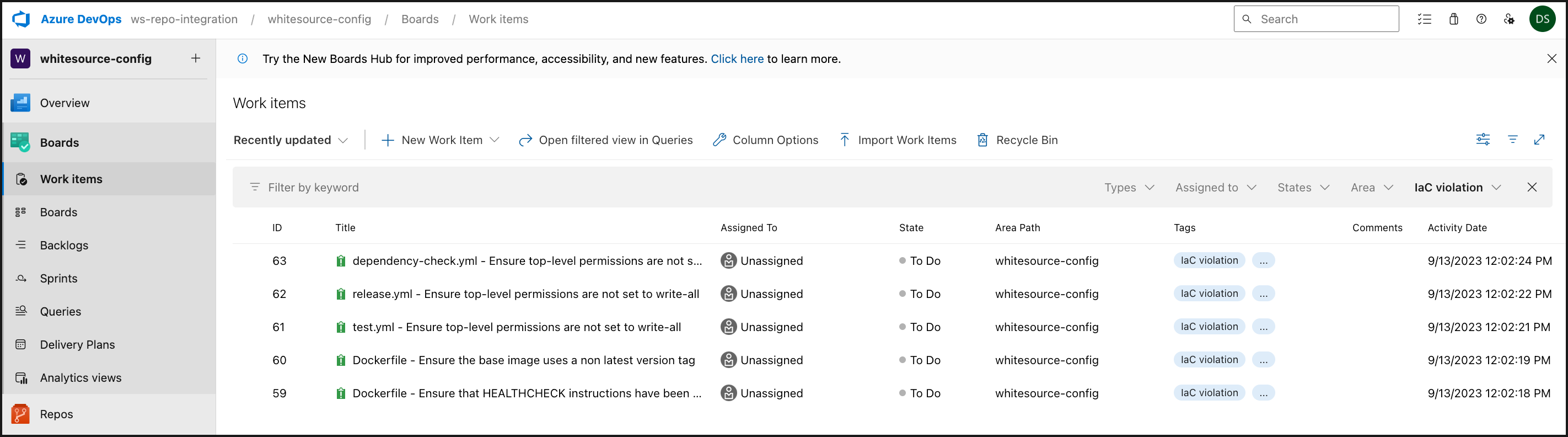Click the Column Options button
Viewport: 1568px width, 437px height.
[x=765, y=140]
